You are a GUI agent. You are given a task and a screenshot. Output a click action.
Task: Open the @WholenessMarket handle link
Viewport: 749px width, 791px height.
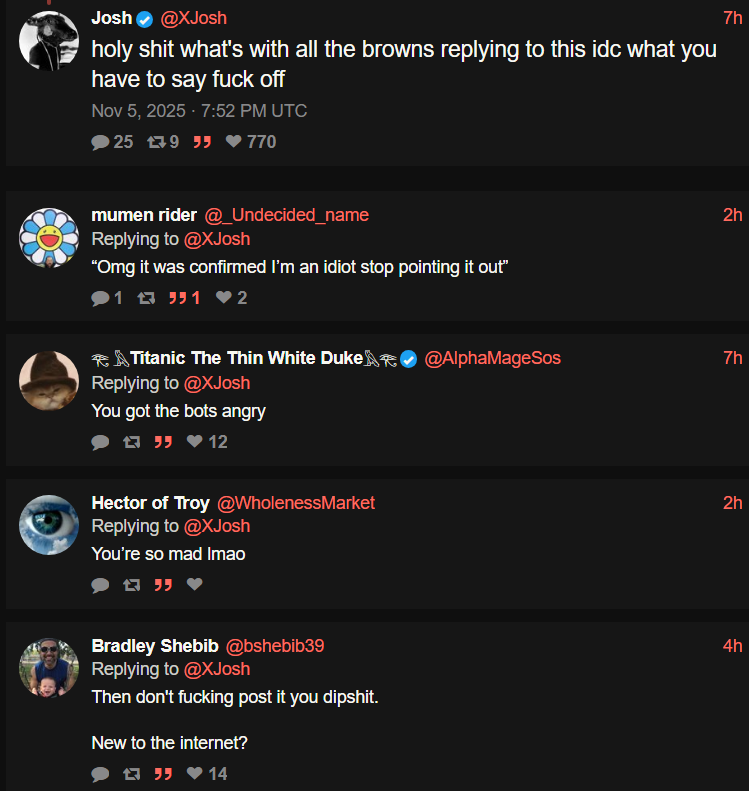click(296, 503)
